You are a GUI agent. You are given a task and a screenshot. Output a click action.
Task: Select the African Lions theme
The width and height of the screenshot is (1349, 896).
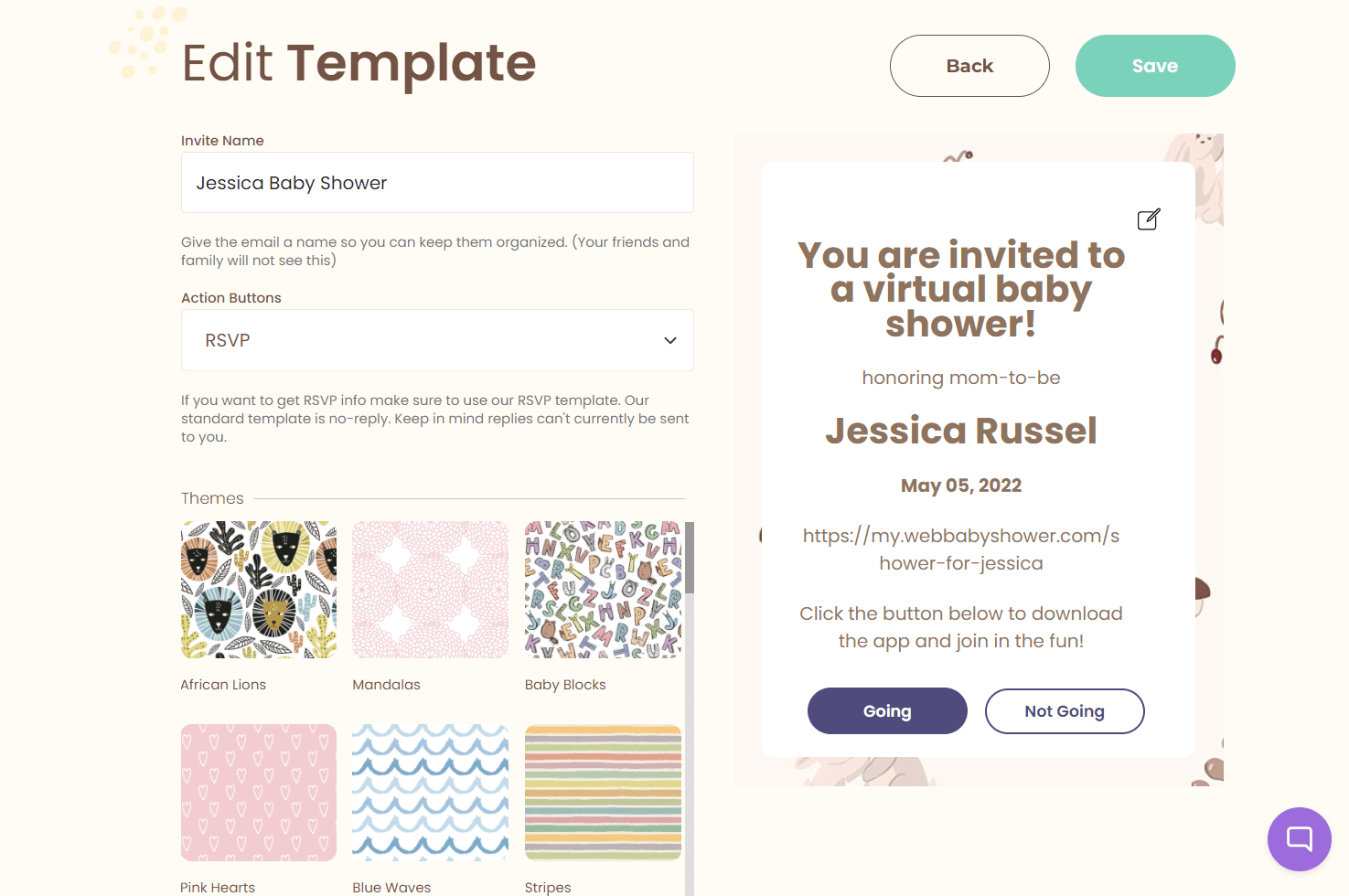pyautogui.click(x=258, y=589)
